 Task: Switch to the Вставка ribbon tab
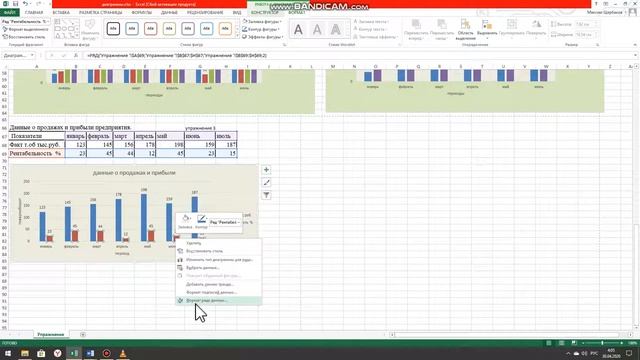pos(61,13)
